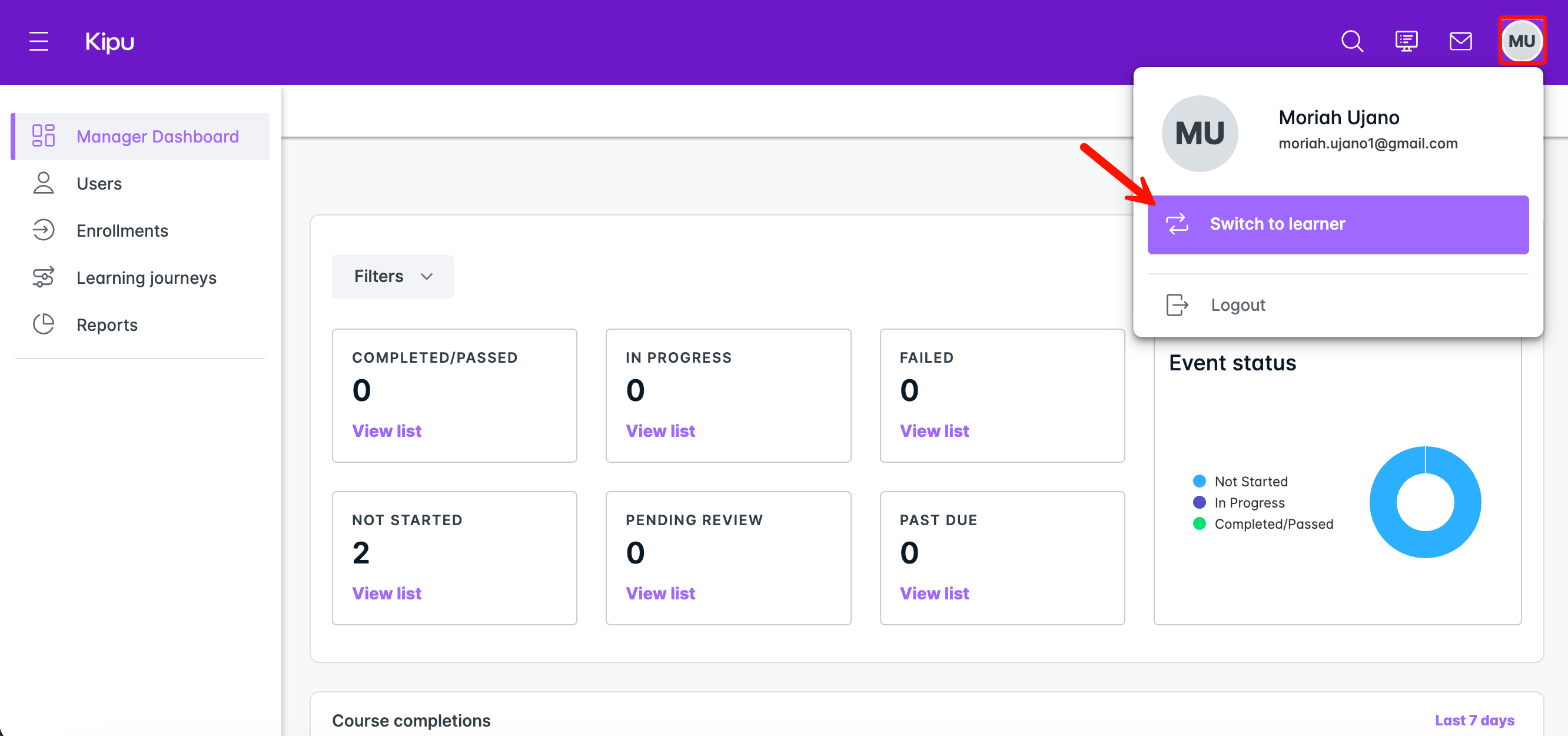
Task: Select Manager Dashboard in the sidebar
Action: click(x=157, y=137)
